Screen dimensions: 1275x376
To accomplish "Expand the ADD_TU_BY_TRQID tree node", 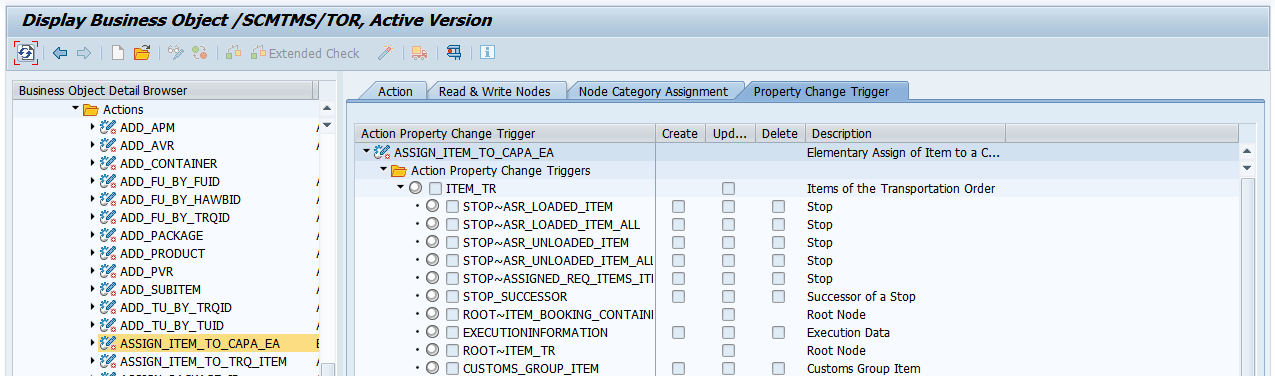I will 93,308.
